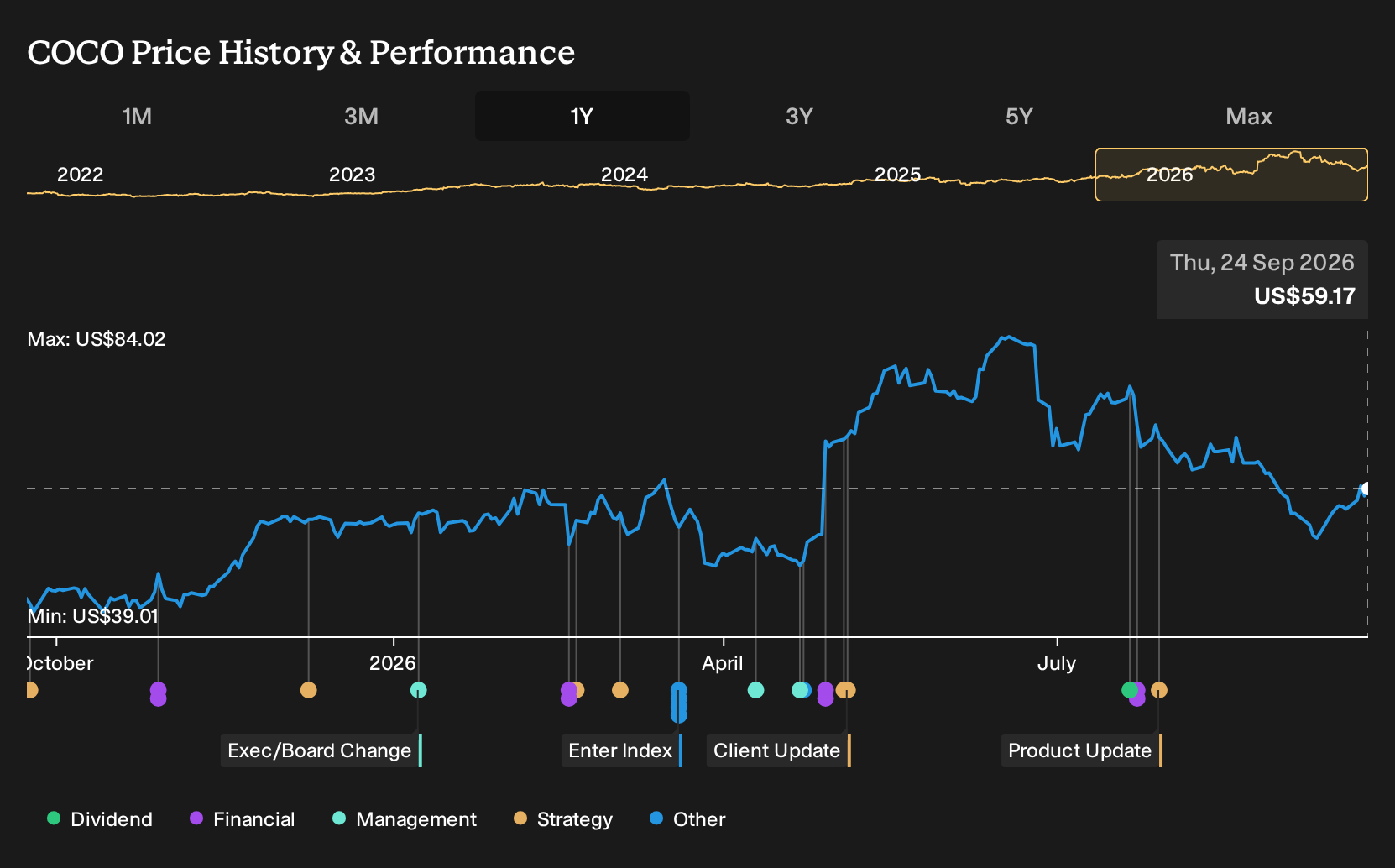Select the teal Management marker above Exec/Board Change
Screen dimensions: 1395x868
pyautogui.click(x=418, y=690)
